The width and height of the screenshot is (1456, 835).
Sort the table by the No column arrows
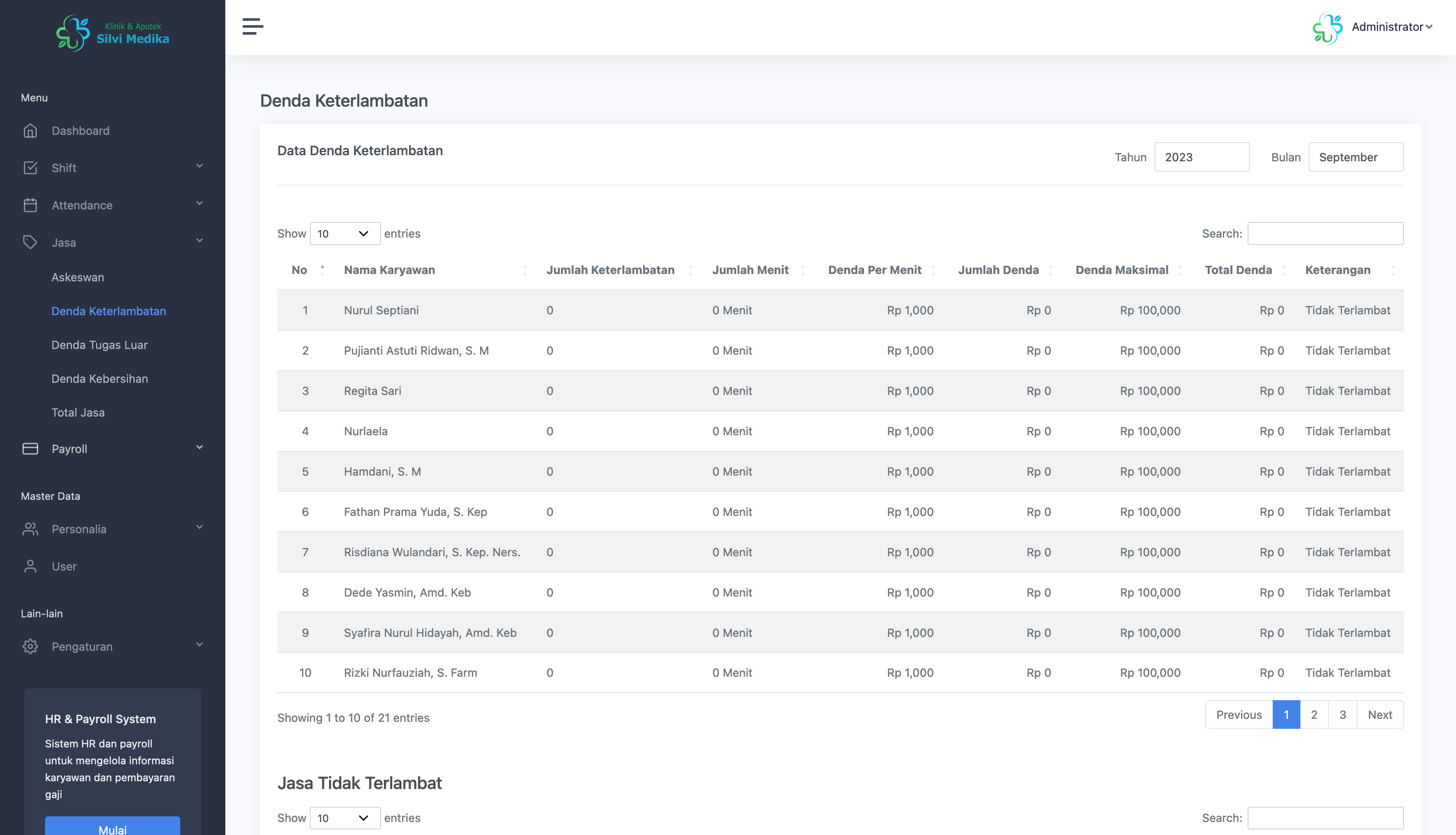[x=322, y=270]
